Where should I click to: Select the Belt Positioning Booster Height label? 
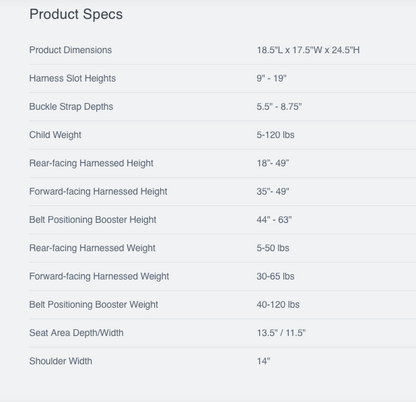click(93, 220)
